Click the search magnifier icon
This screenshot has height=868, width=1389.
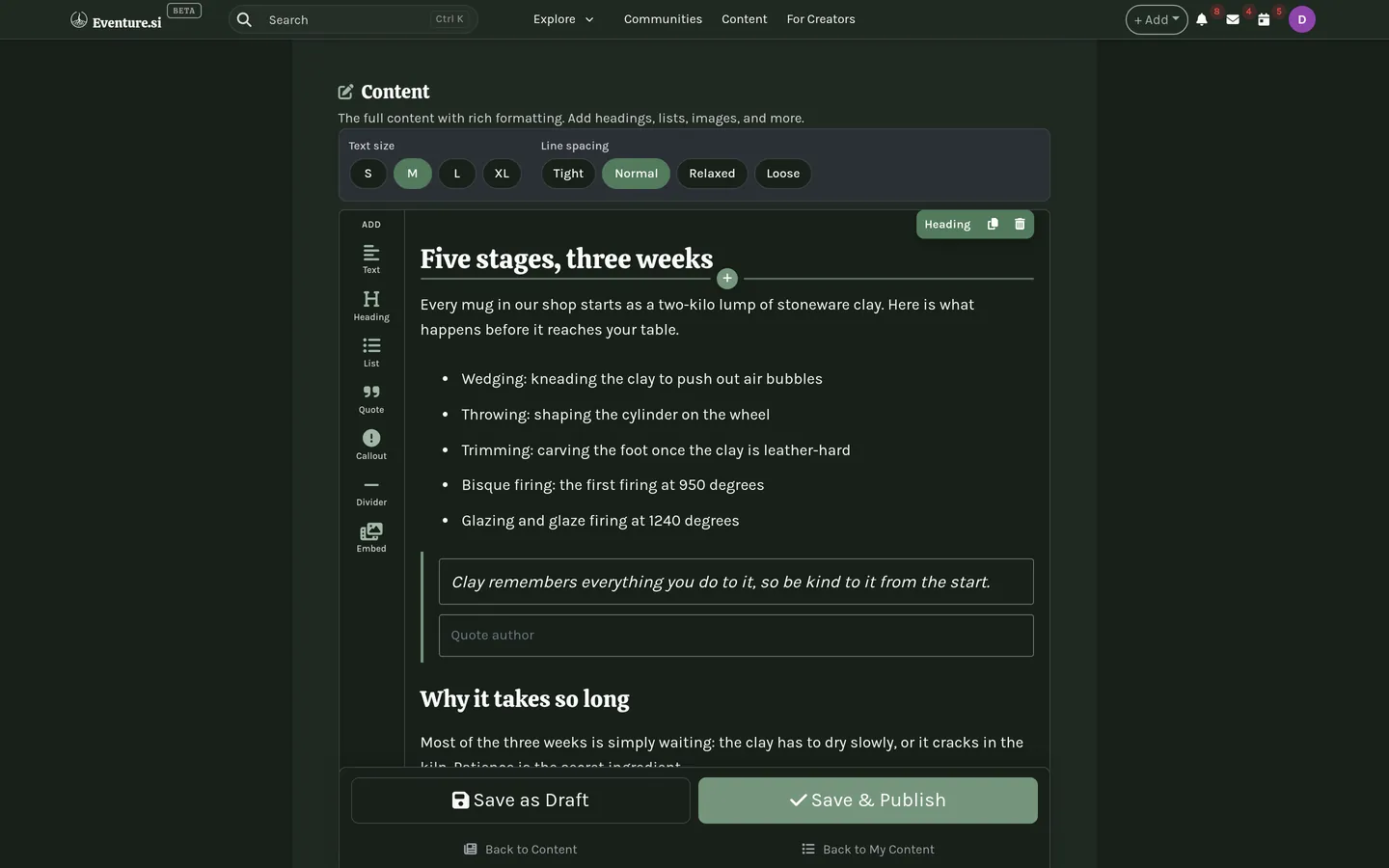[244, 19]
